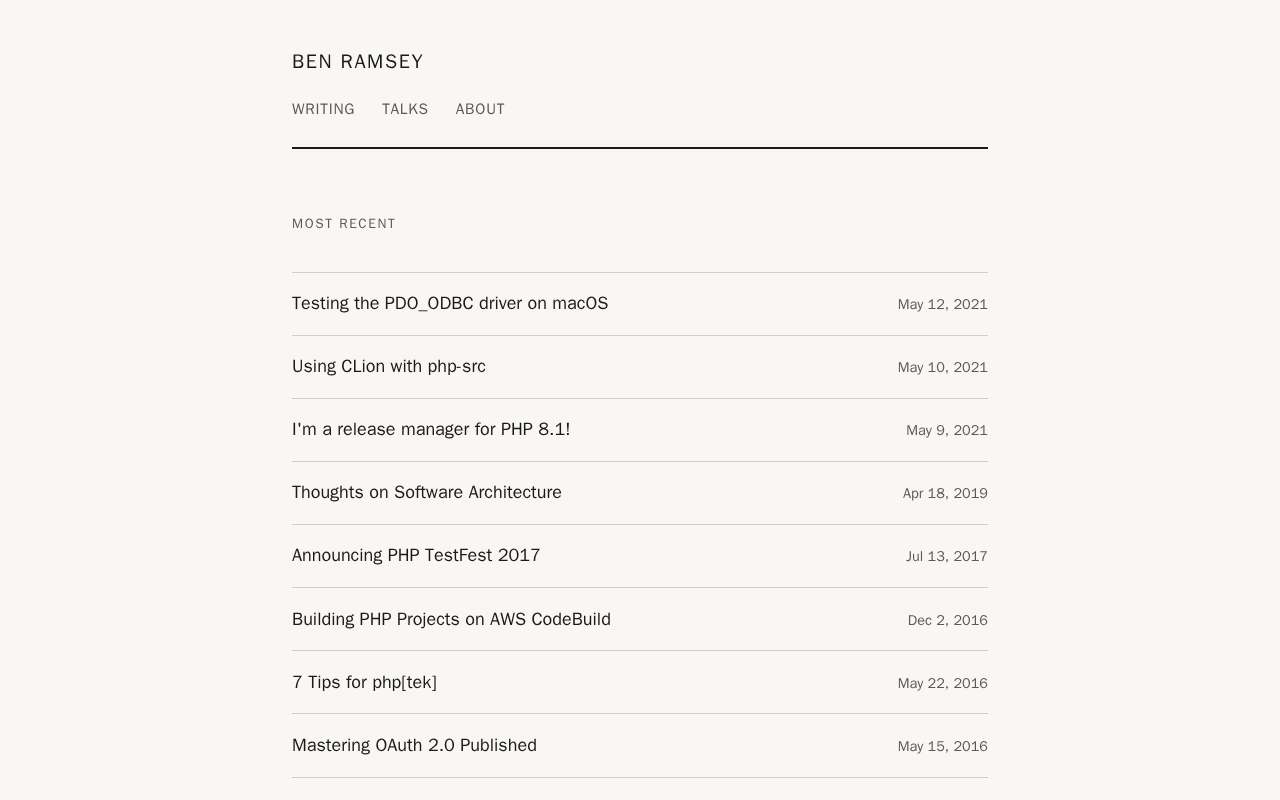
Task: Open Mastering OAuth 2.0 Published post
Action: tap(414, 745)
